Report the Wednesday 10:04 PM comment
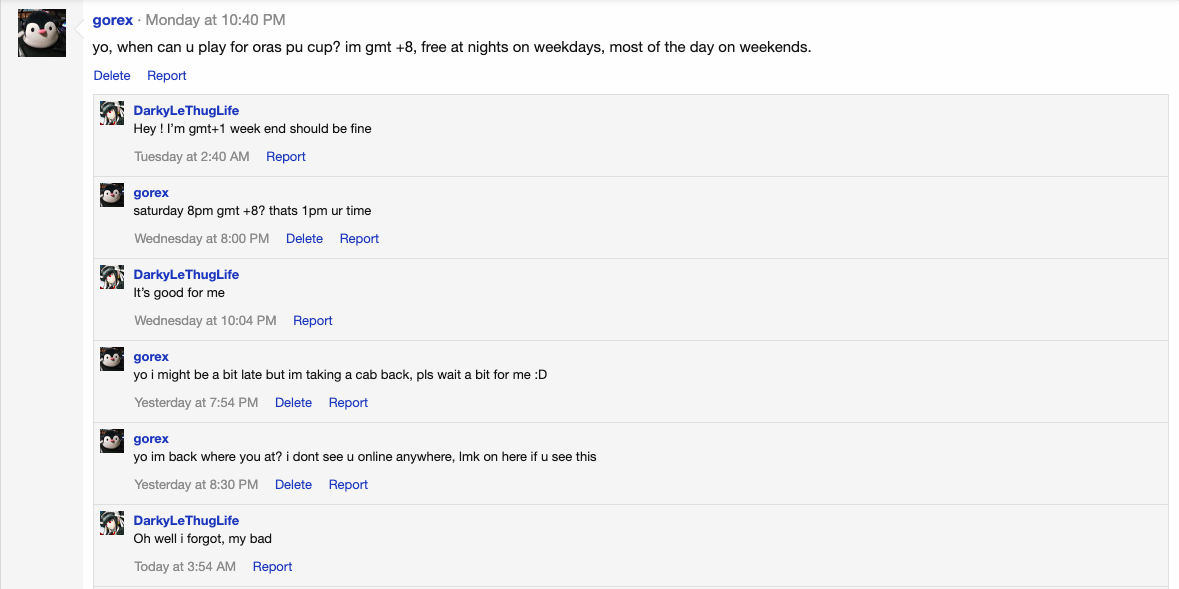Screen dimensions: 1179x589 [x=312, y=321]
